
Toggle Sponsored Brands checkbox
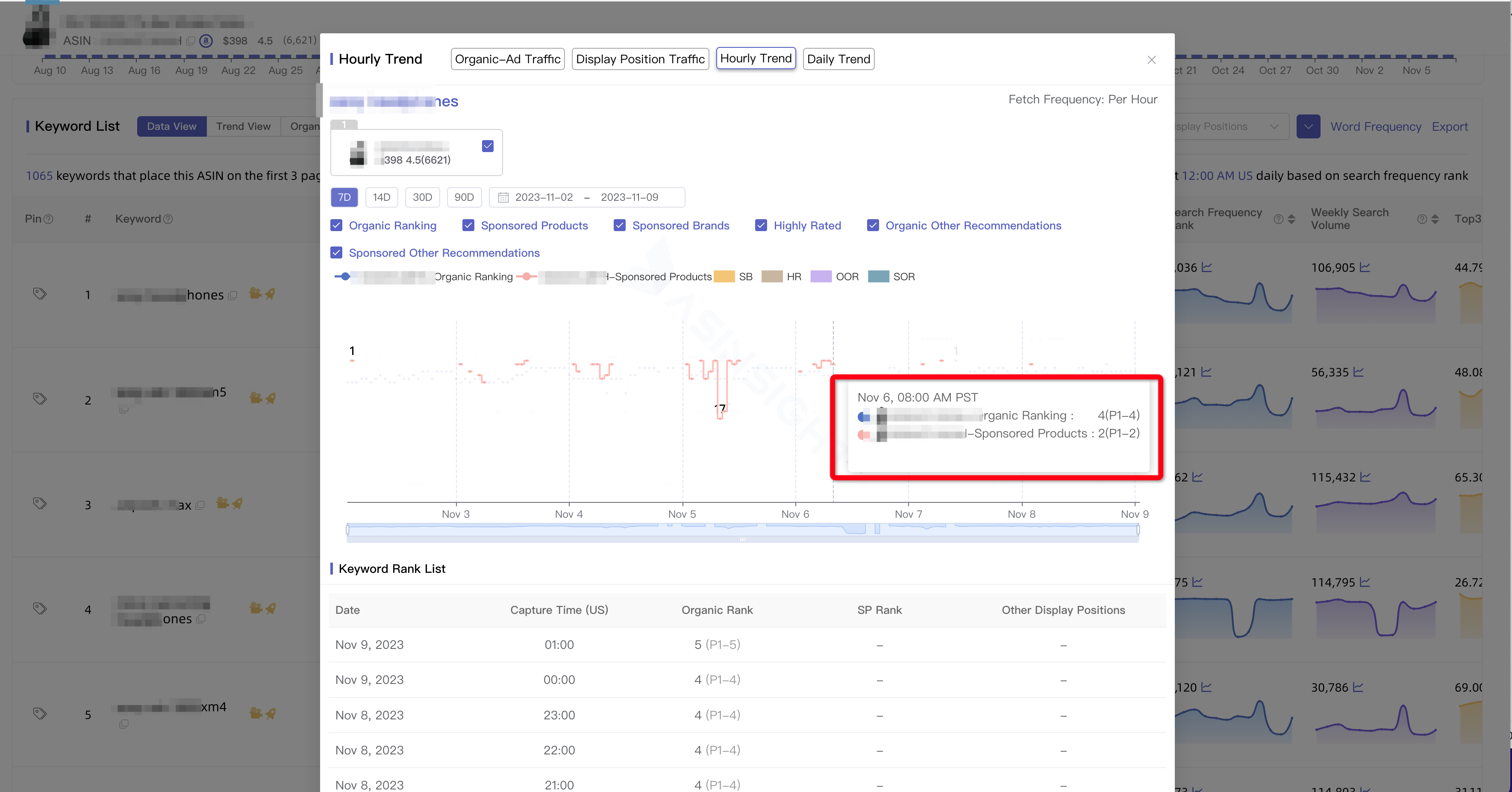[620, 225]
